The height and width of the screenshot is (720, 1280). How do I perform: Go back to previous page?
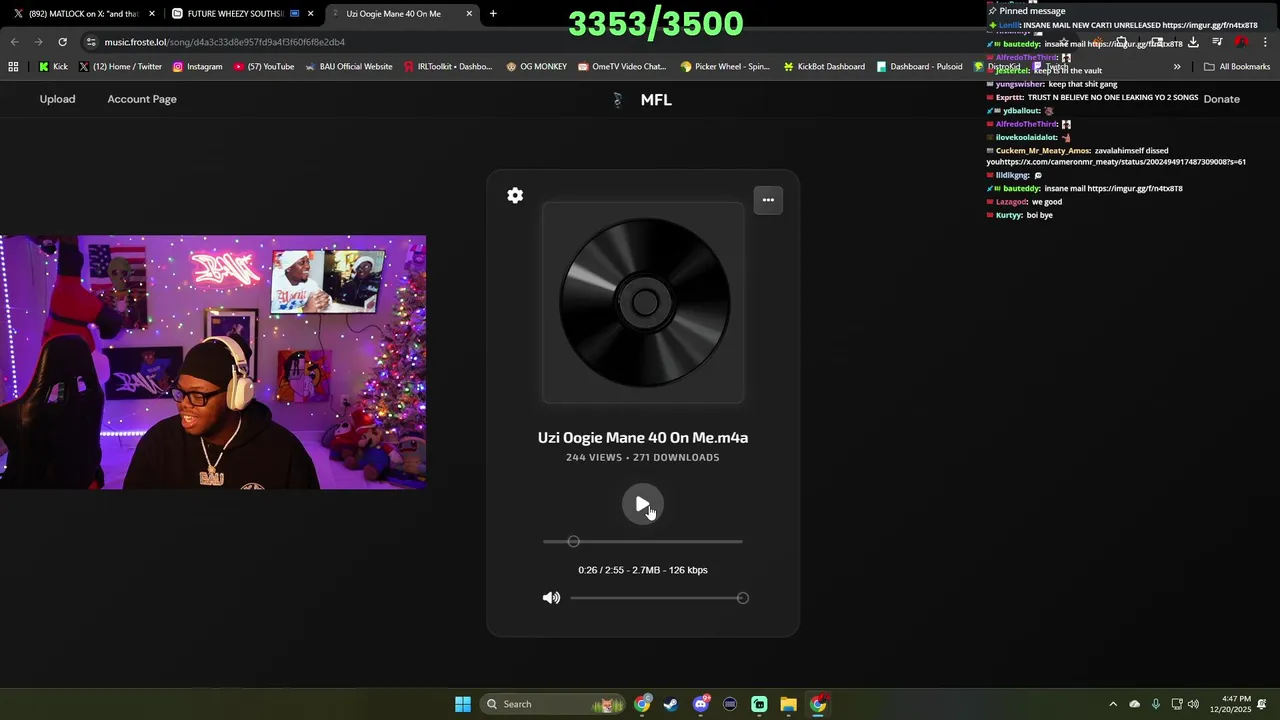pyautogui.click(x=14, y=42)
